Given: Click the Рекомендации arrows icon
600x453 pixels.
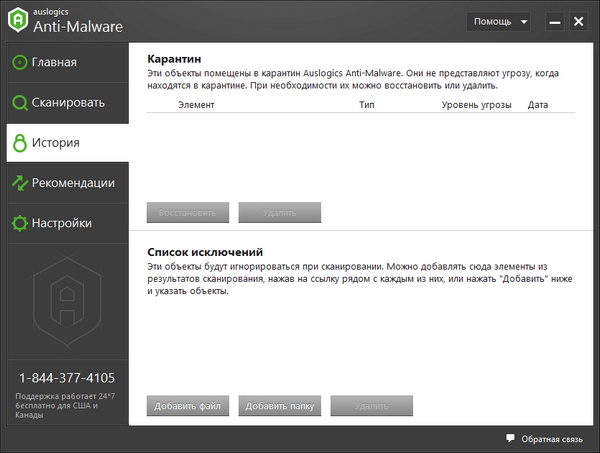Looking at the screenshot, I should [x=19, y=183].
